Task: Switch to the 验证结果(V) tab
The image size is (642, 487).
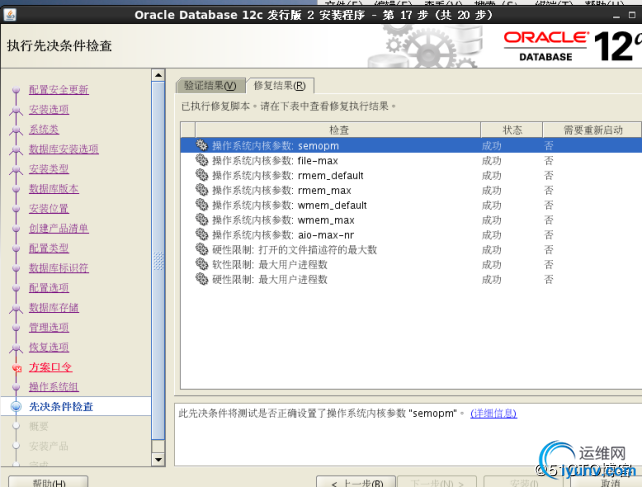Action: click(x=210, y=86)
